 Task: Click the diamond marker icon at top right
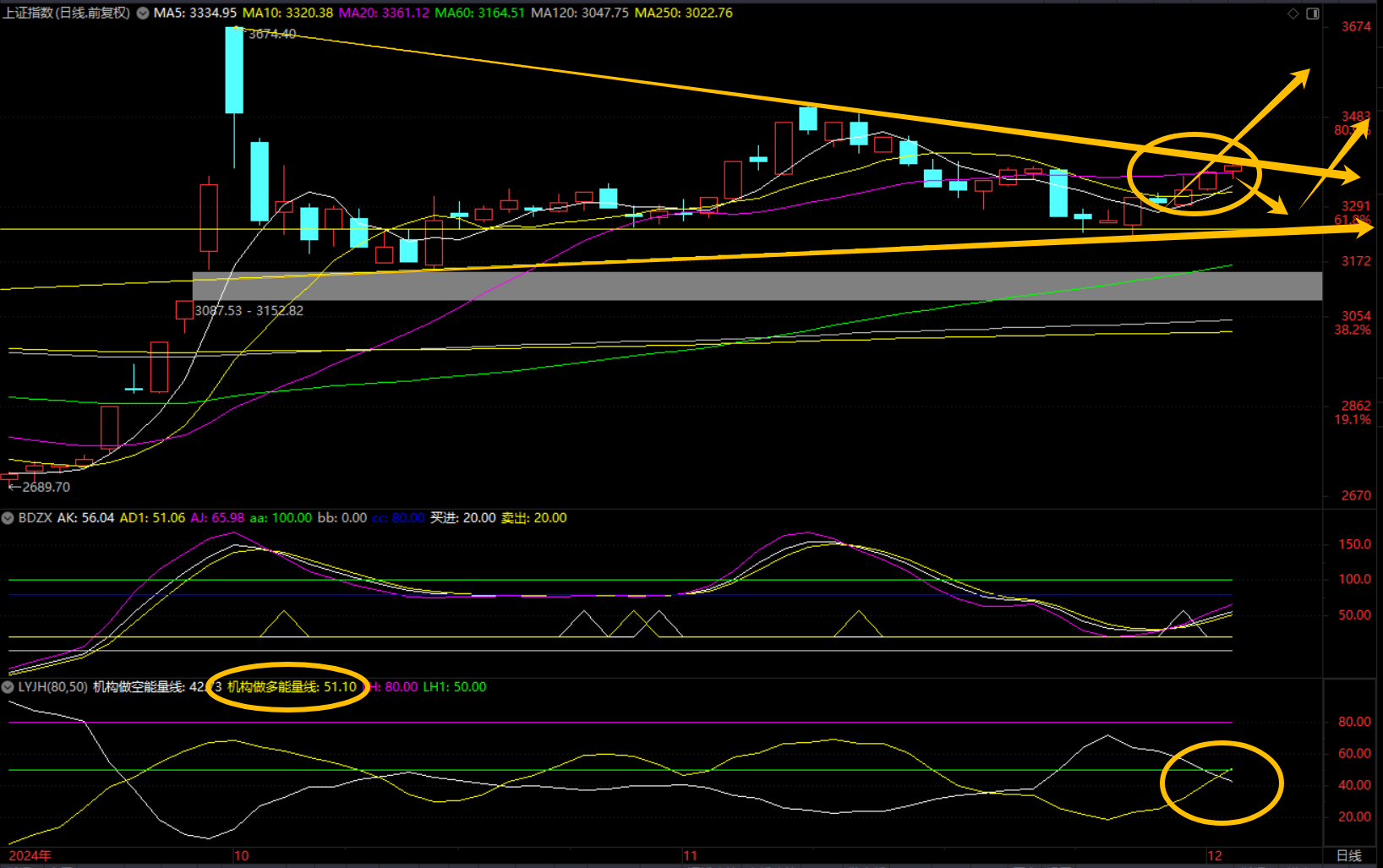click(x=1293, y=14)
